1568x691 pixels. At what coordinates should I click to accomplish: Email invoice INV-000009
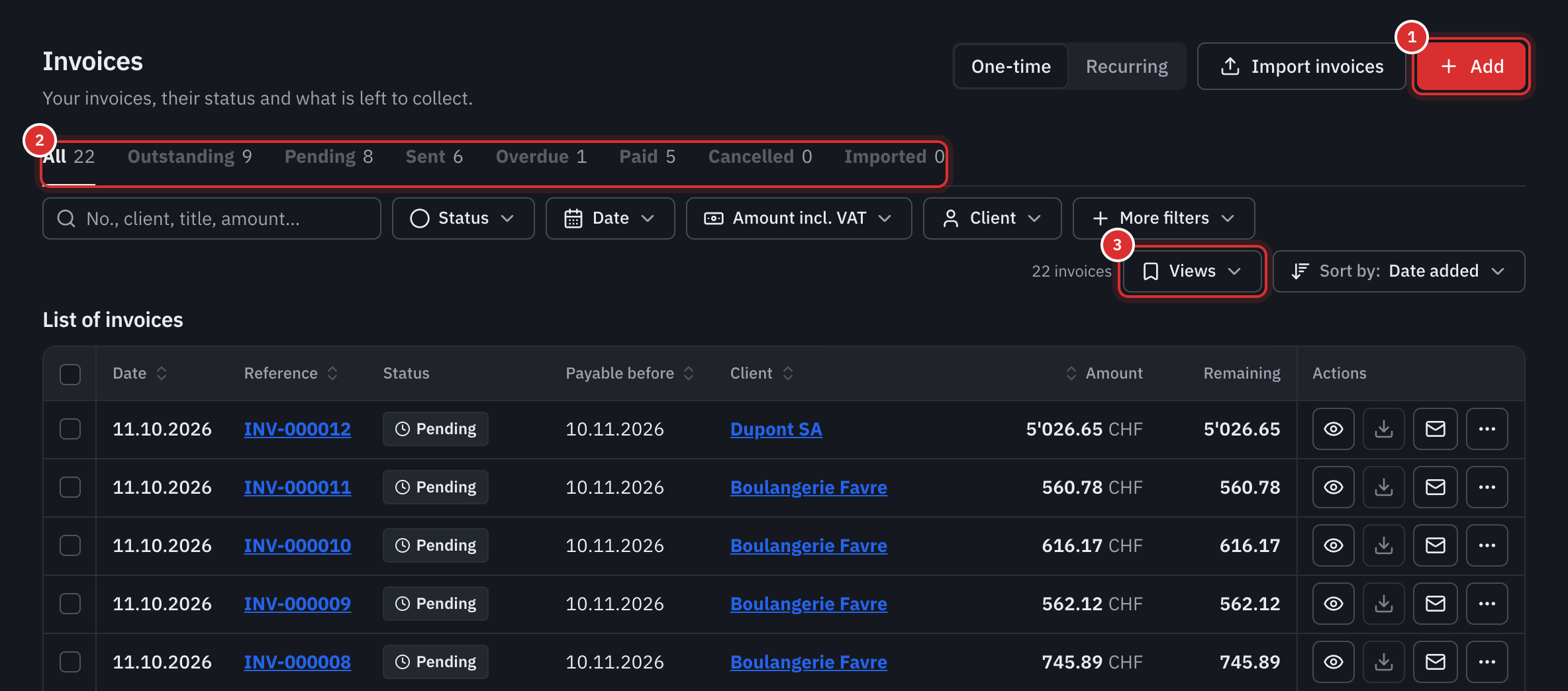1435,604
